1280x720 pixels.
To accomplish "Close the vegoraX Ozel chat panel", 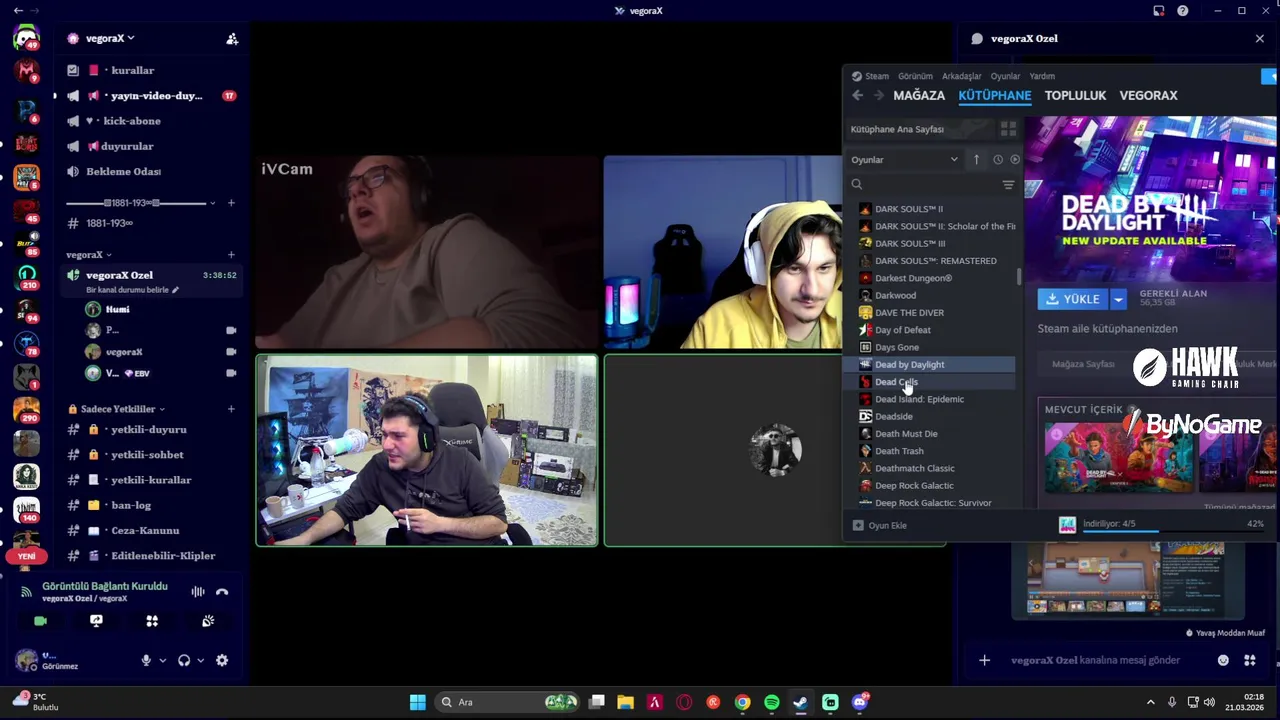I will (x=1259, y=38).
